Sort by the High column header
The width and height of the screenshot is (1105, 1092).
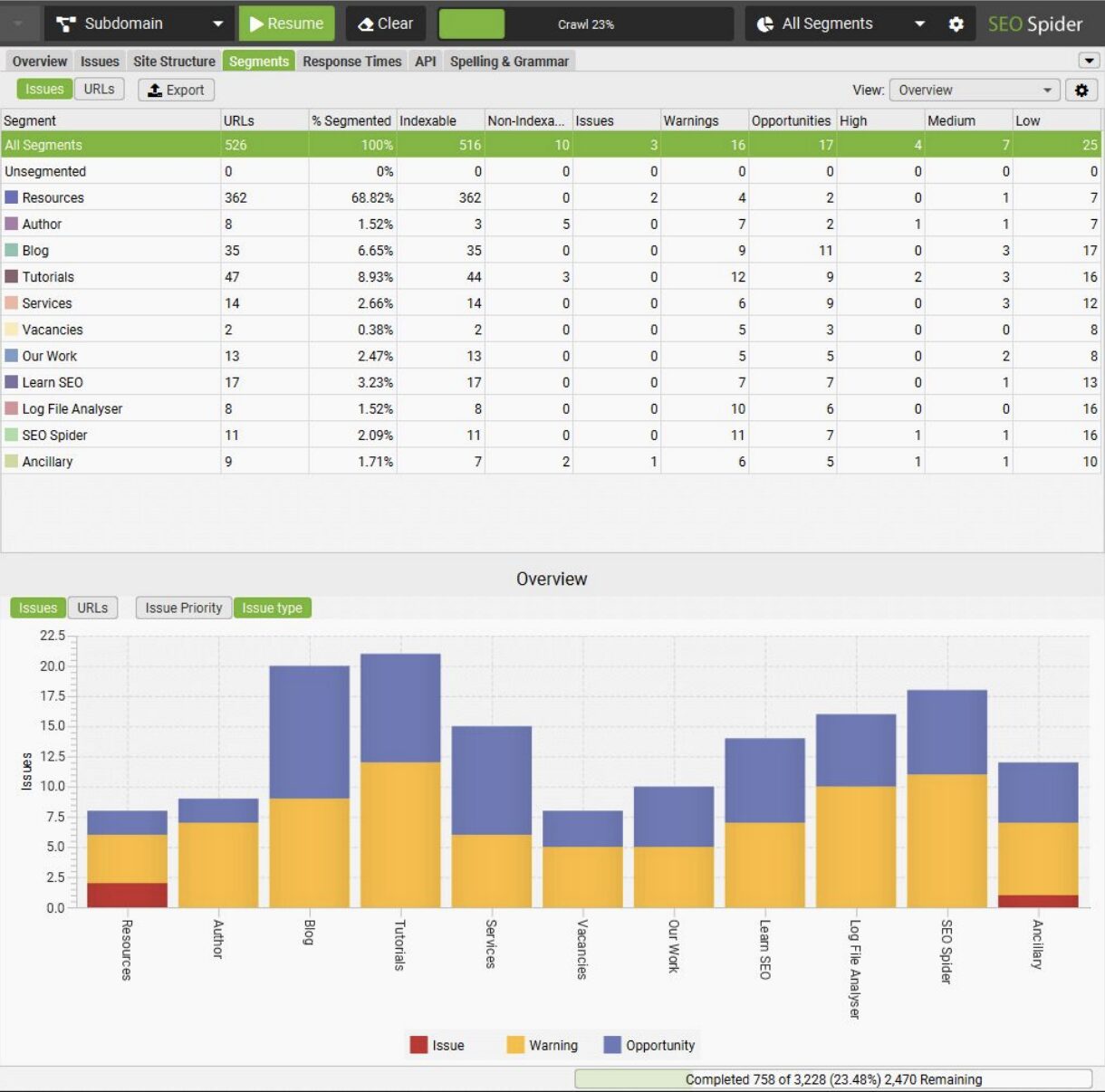(879, 120)
